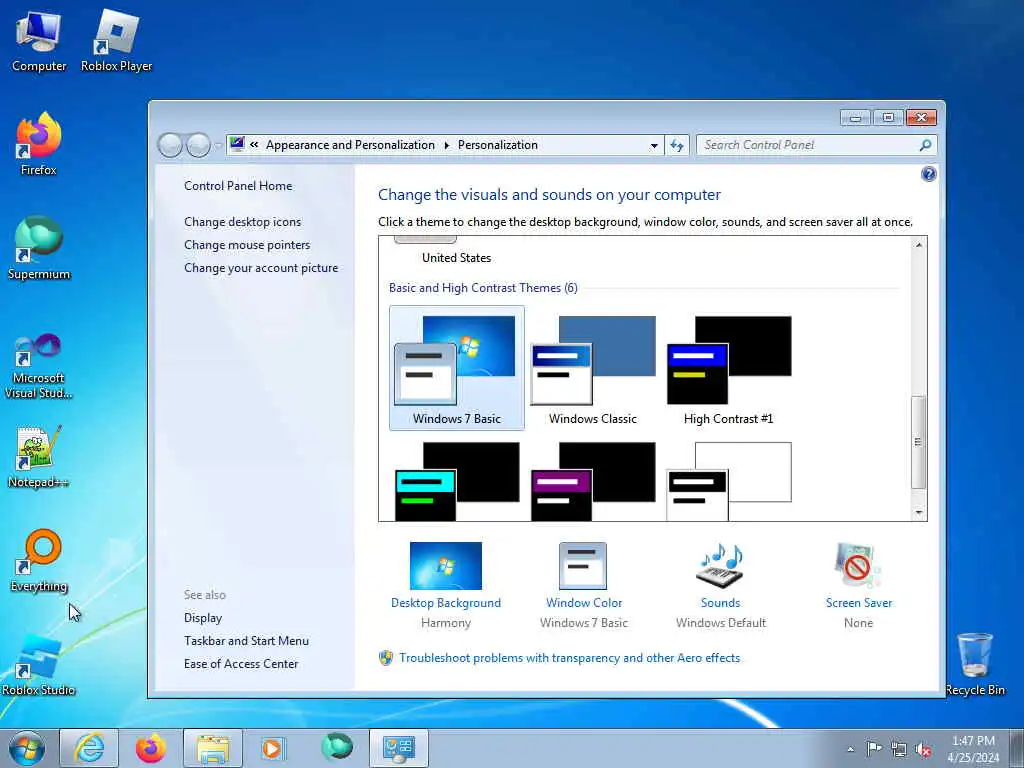Open the network tray icon
The width and height of the screenshot is (1024, 768).
(x=899, y=750)
